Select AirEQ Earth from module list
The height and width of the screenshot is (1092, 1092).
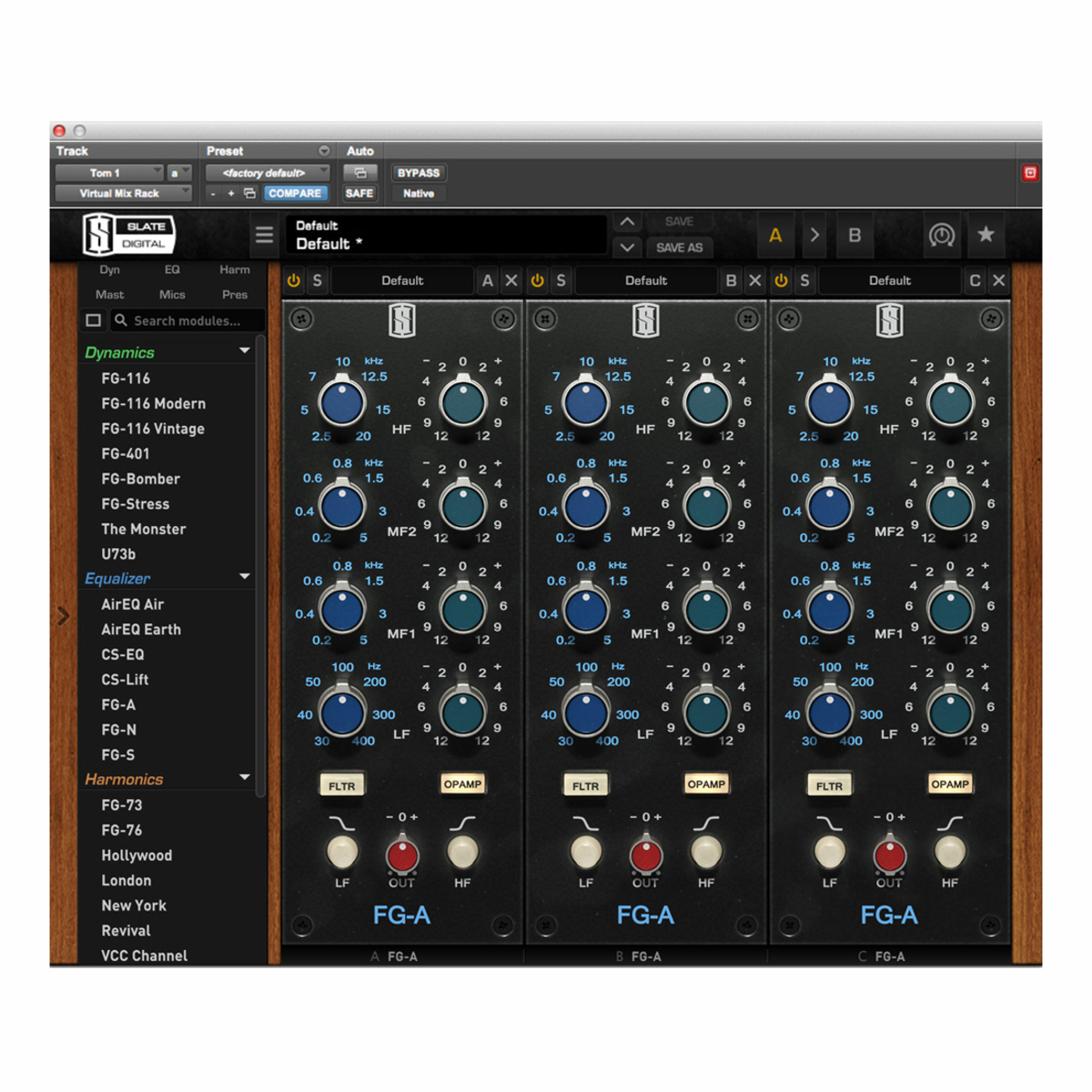pos(141,630)
